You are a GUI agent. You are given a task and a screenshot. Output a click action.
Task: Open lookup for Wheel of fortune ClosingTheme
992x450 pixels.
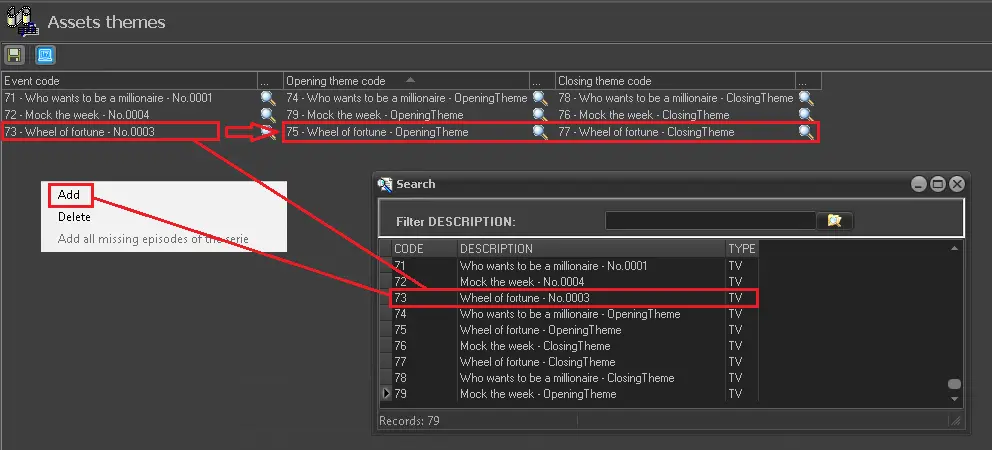(x=806, y=132)
